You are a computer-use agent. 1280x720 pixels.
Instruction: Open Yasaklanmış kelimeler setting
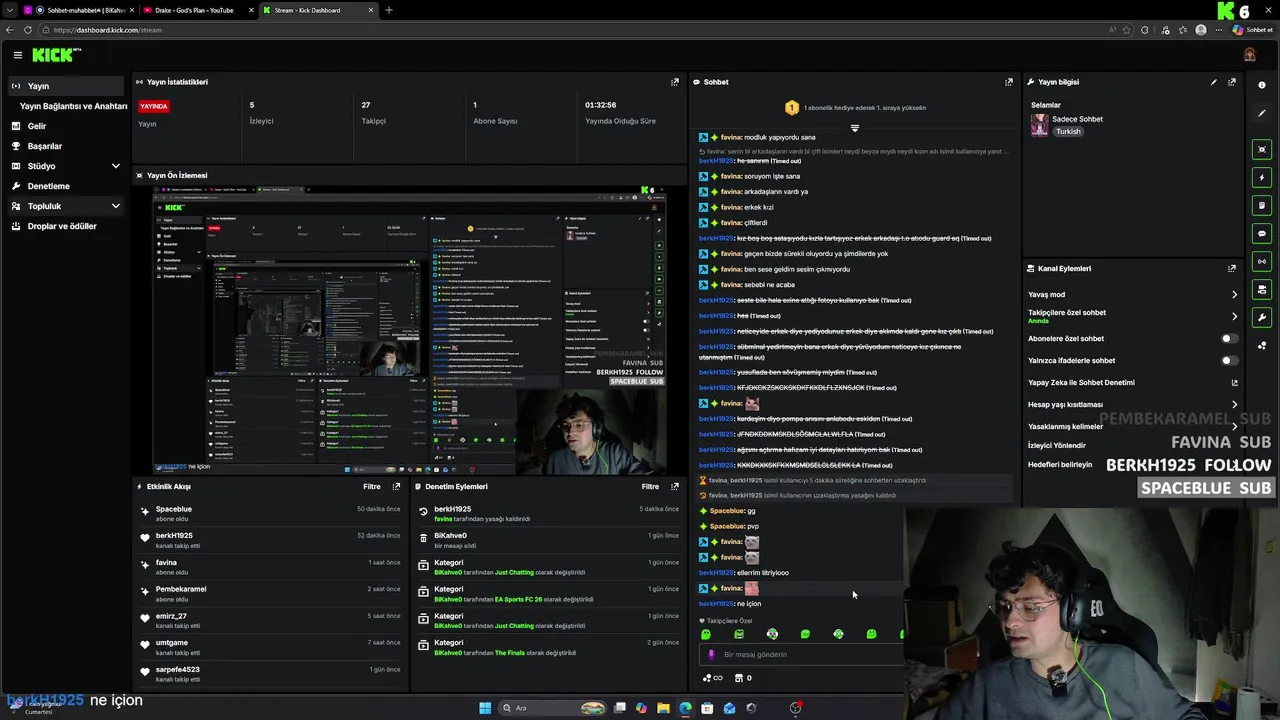click(1065, 426)
